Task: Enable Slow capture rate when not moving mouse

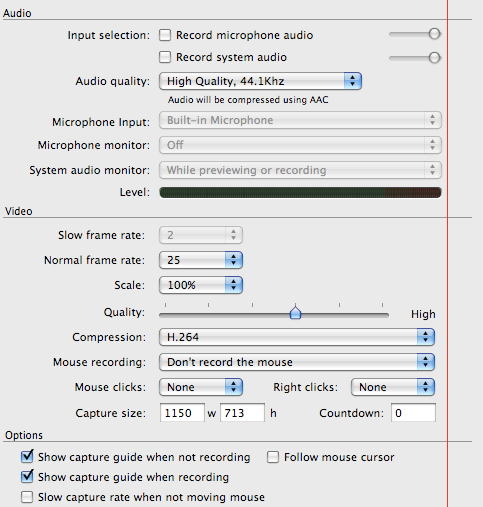Action: (x=27, y=497)
